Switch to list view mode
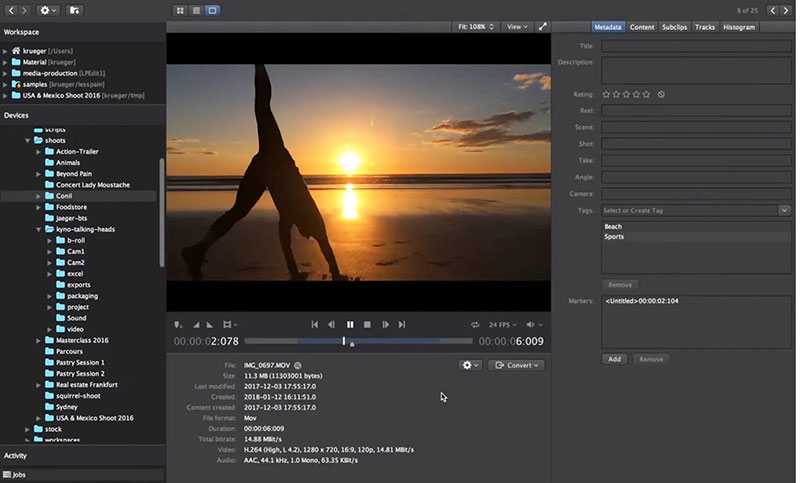 196,10
